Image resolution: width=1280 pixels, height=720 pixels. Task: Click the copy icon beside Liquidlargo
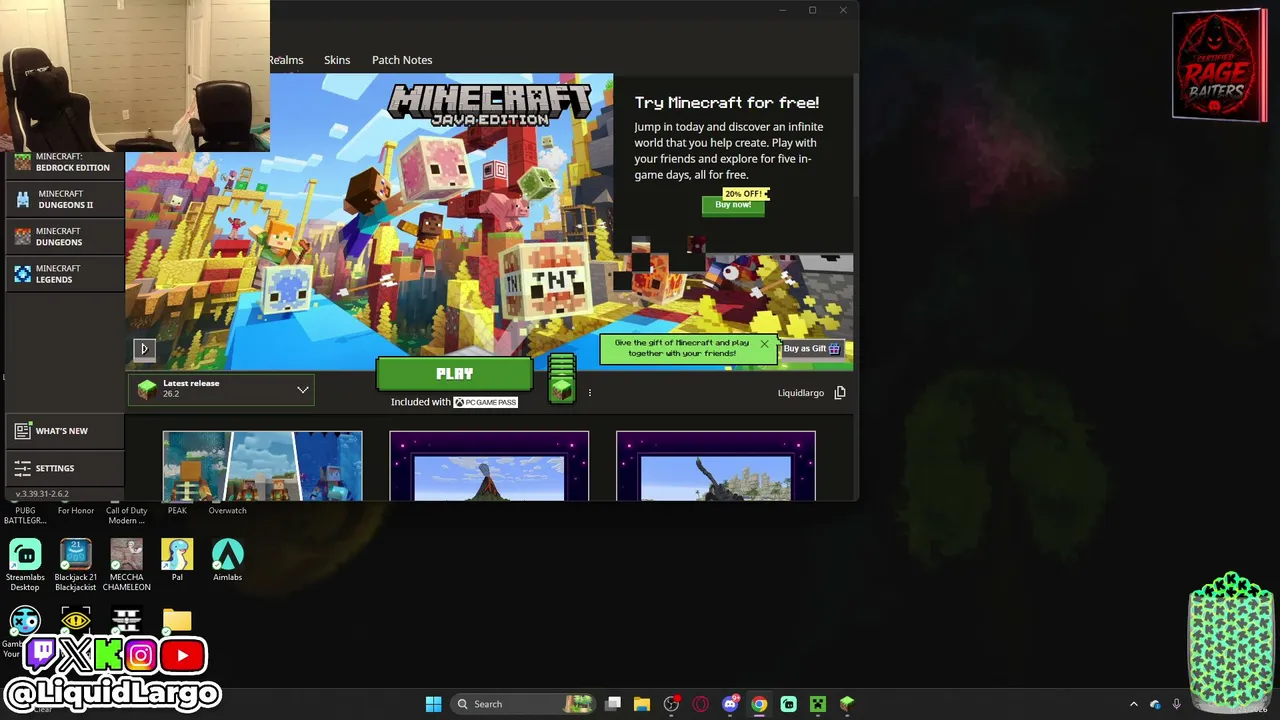[x=840, y=393]
